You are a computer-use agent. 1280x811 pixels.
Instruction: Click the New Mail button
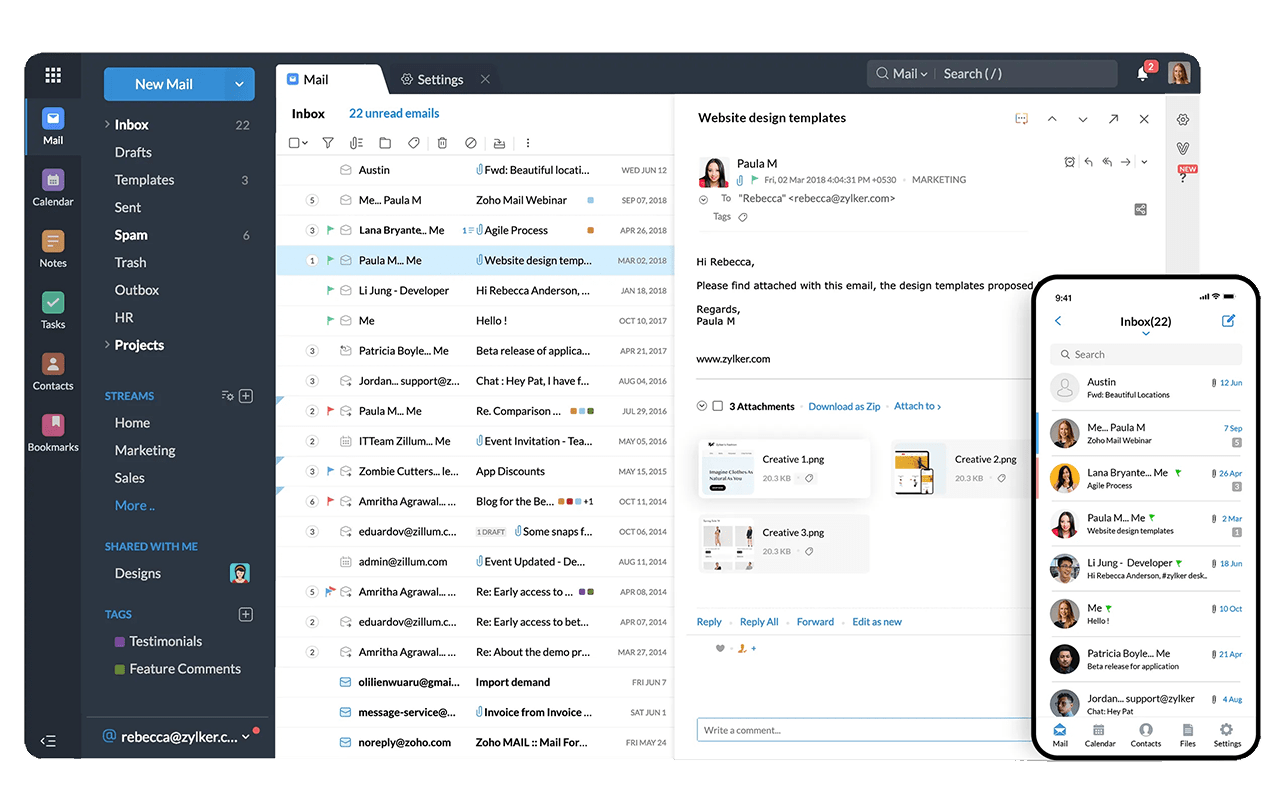tap(165, 84)
